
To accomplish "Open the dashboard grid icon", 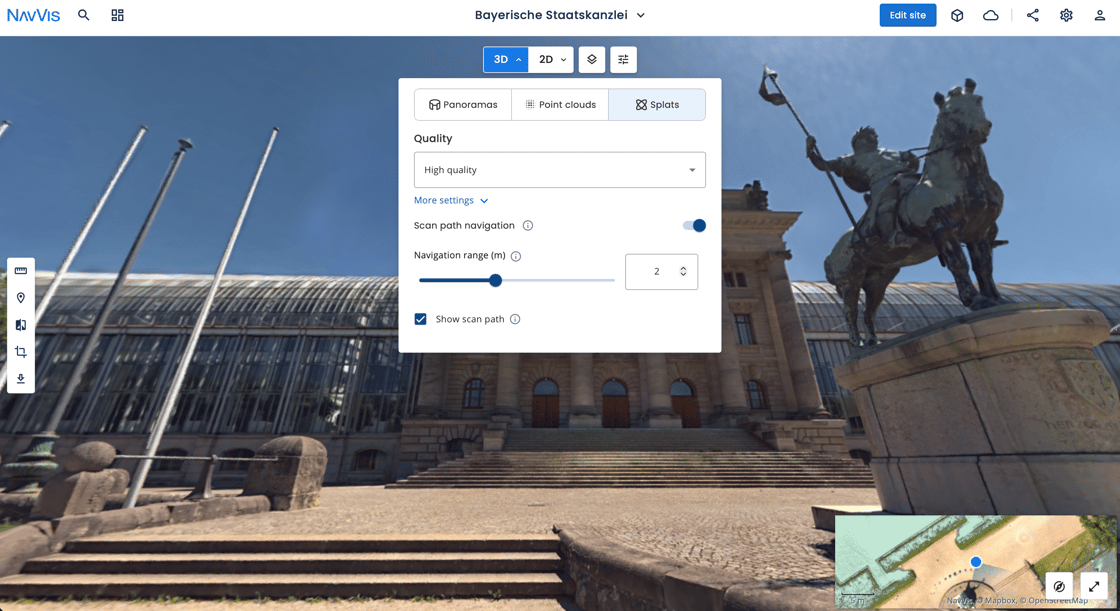I will point(117,15).
